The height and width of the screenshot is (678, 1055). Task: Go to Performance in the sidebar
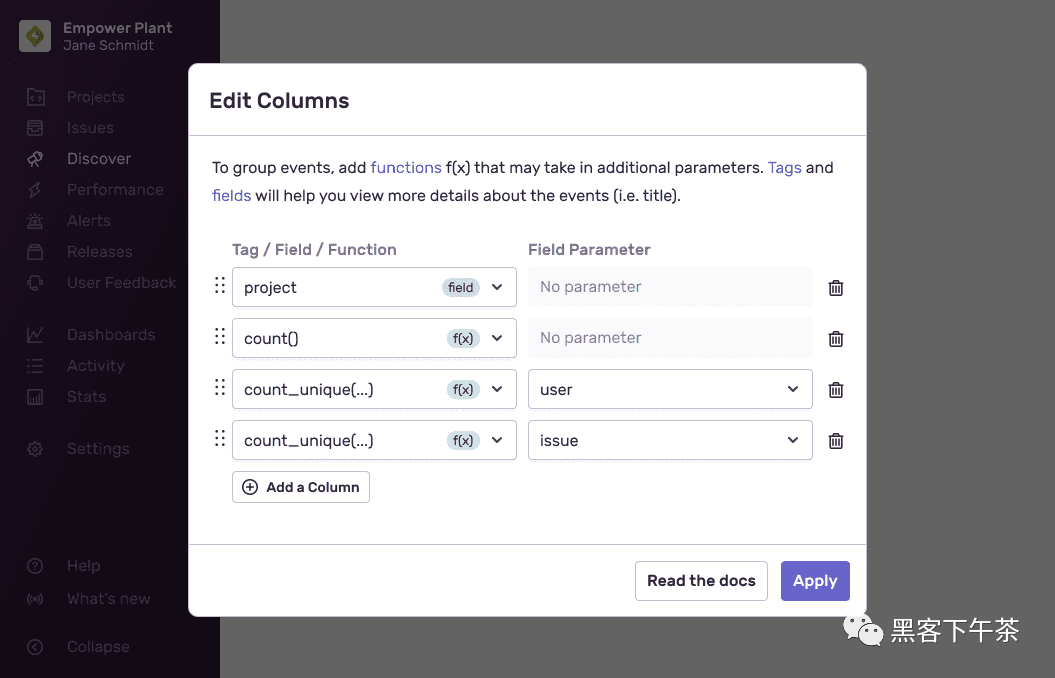(x=115, y=190)
